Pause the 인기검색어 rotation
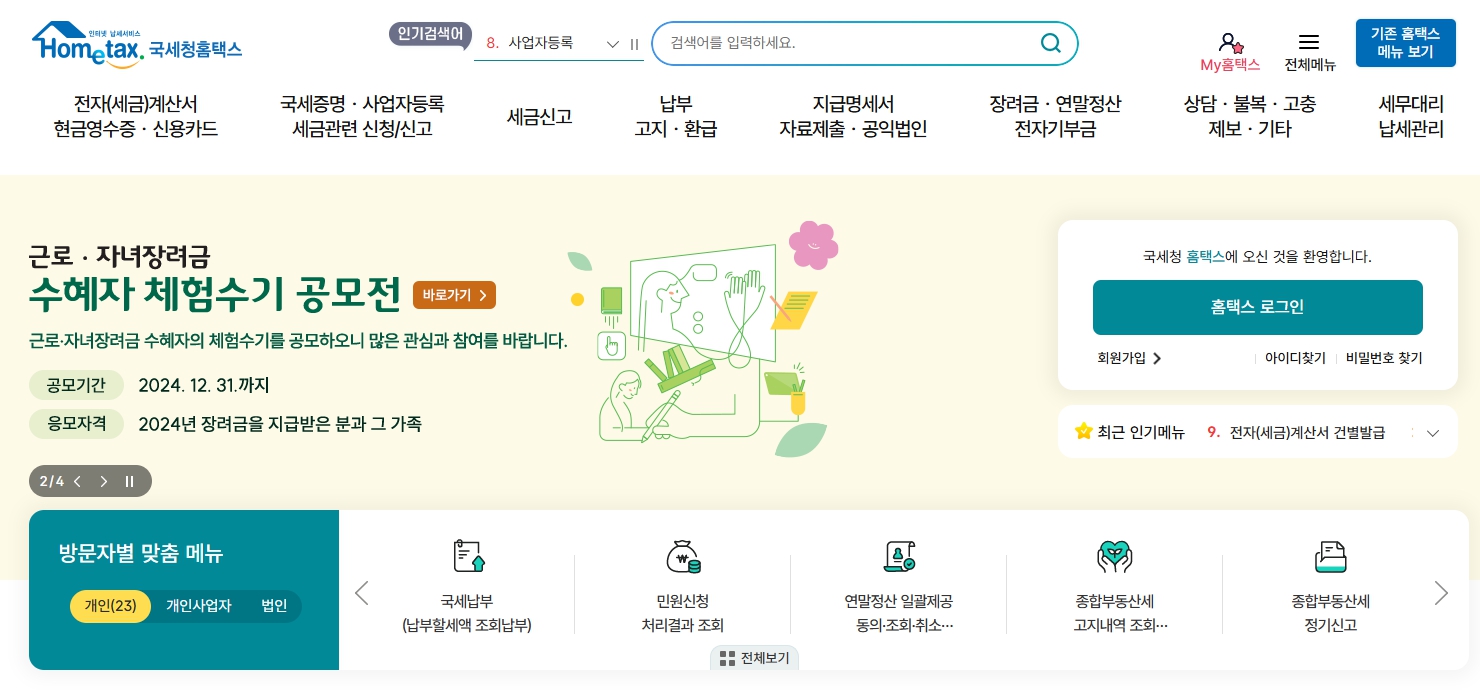The width and height of the screenshot is (1480, 690). (634, 44)
